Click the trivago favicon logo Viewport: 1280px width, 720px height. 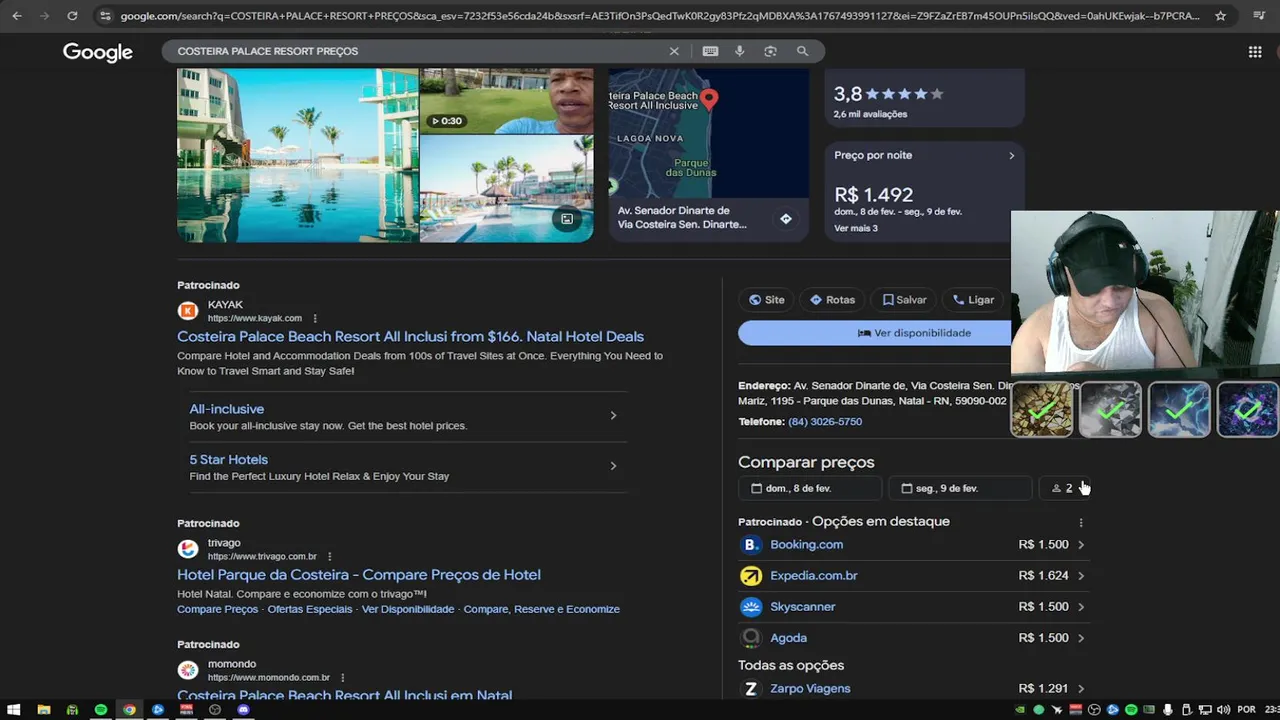point(188,549)
